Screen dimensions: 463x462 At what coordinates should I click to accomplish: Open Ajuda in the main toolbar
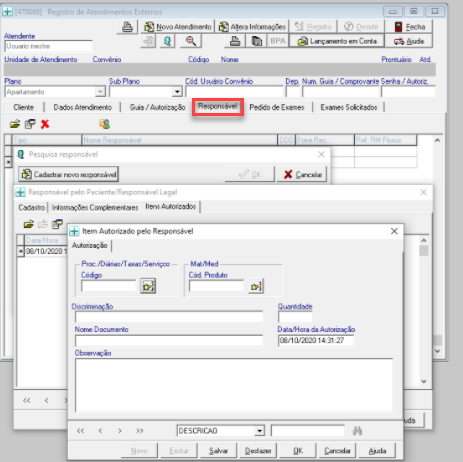coord(409,41)
